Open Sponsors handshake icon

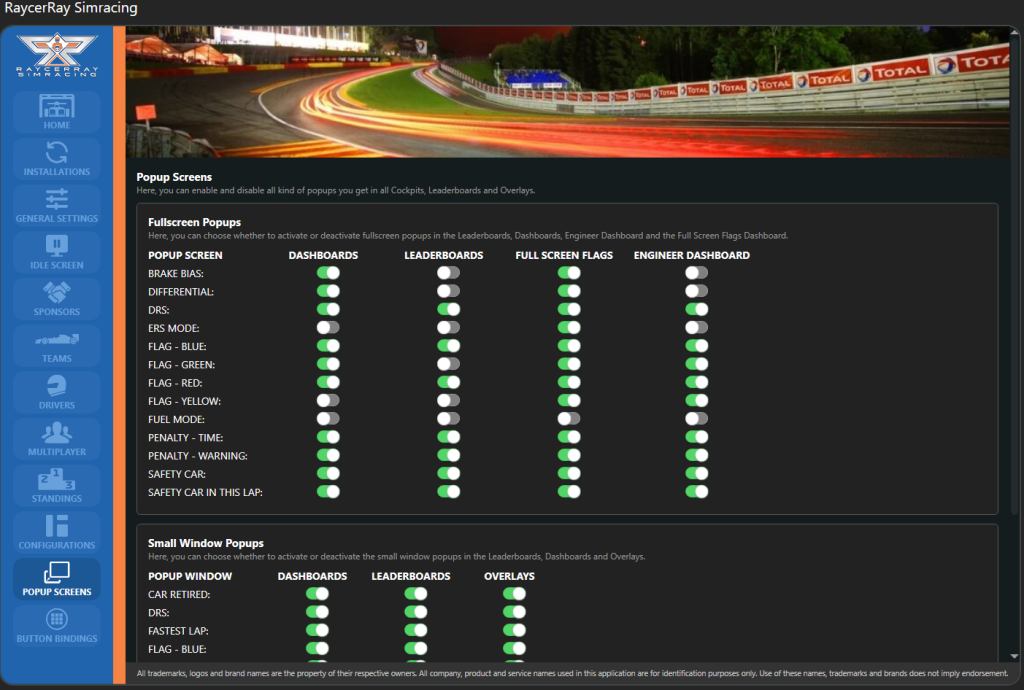click(x=57, y=293)
